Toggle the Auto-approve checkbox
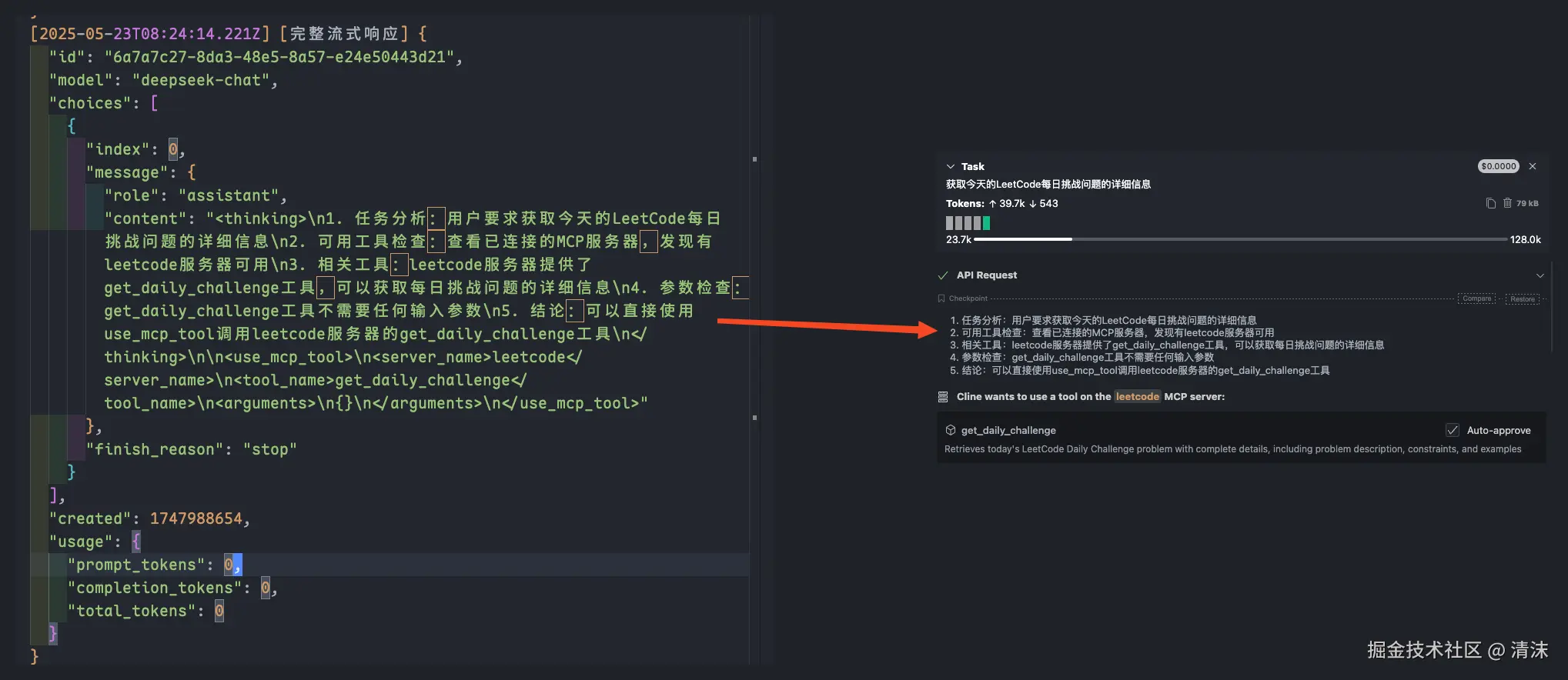The height and width of the screenshot is (680, 1568). point(1453,430)
